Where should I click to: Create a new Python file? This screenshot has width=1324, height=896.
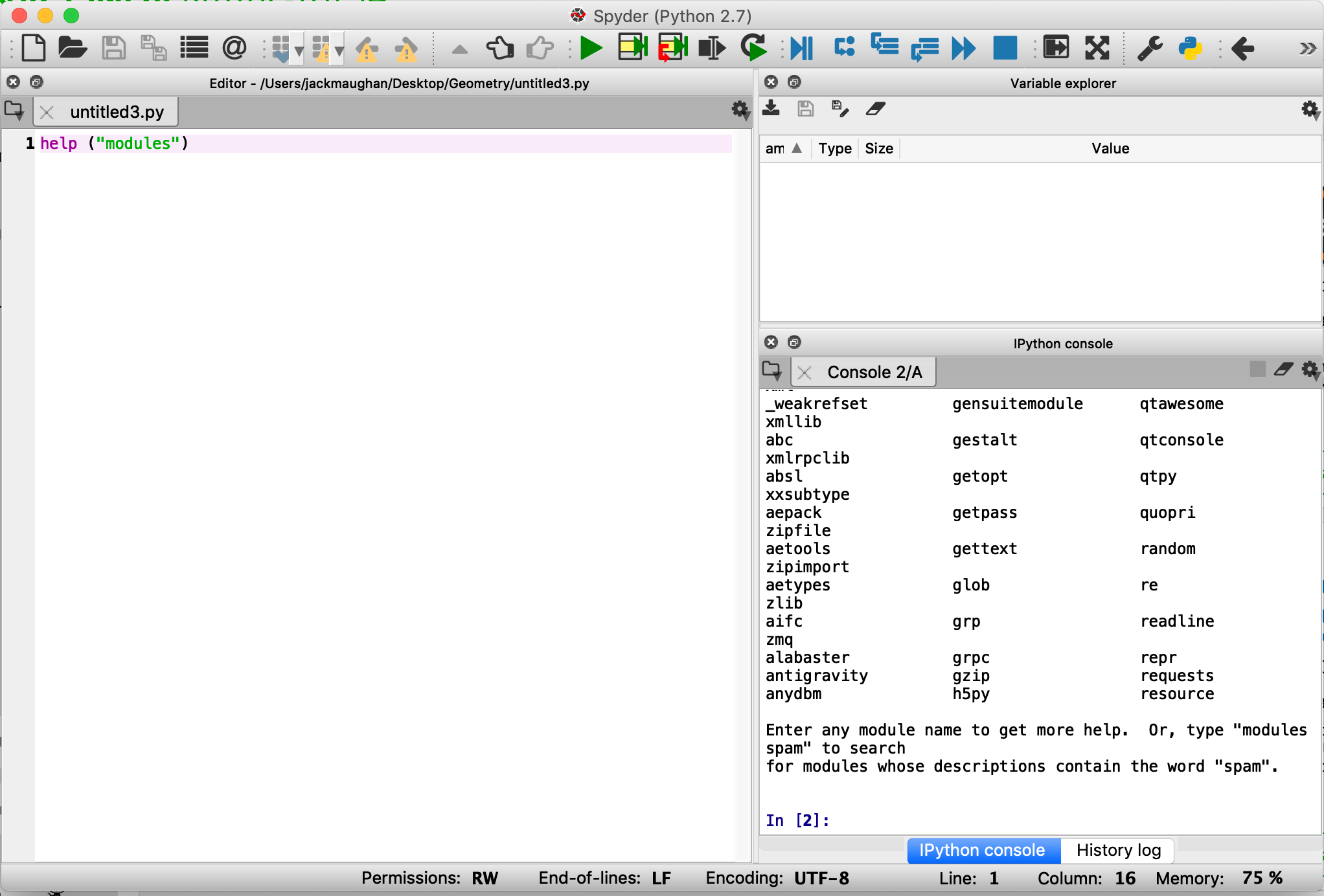(x=34, y=48)
